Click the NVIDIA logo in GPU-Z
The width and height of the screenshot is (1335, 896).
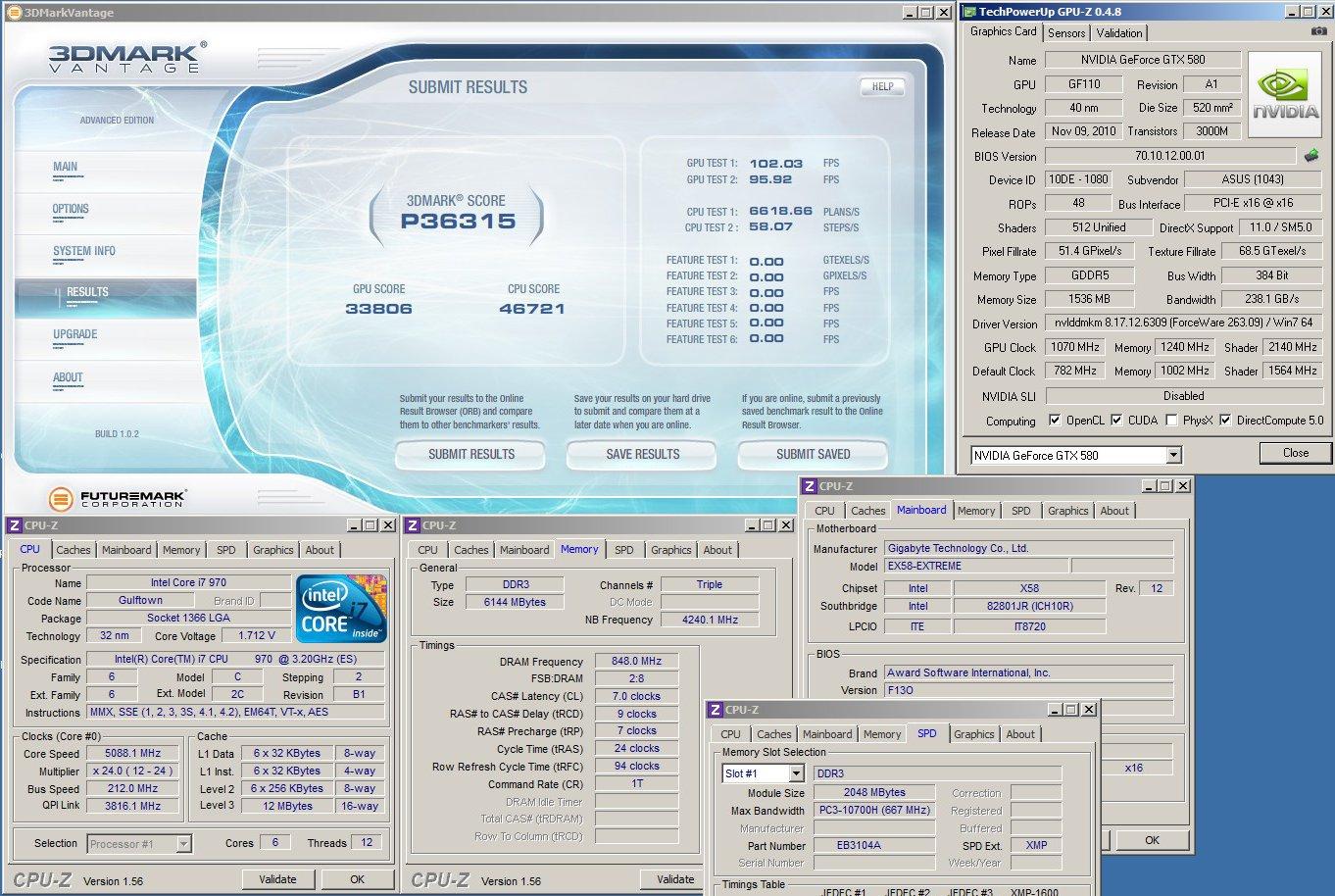1286,94
